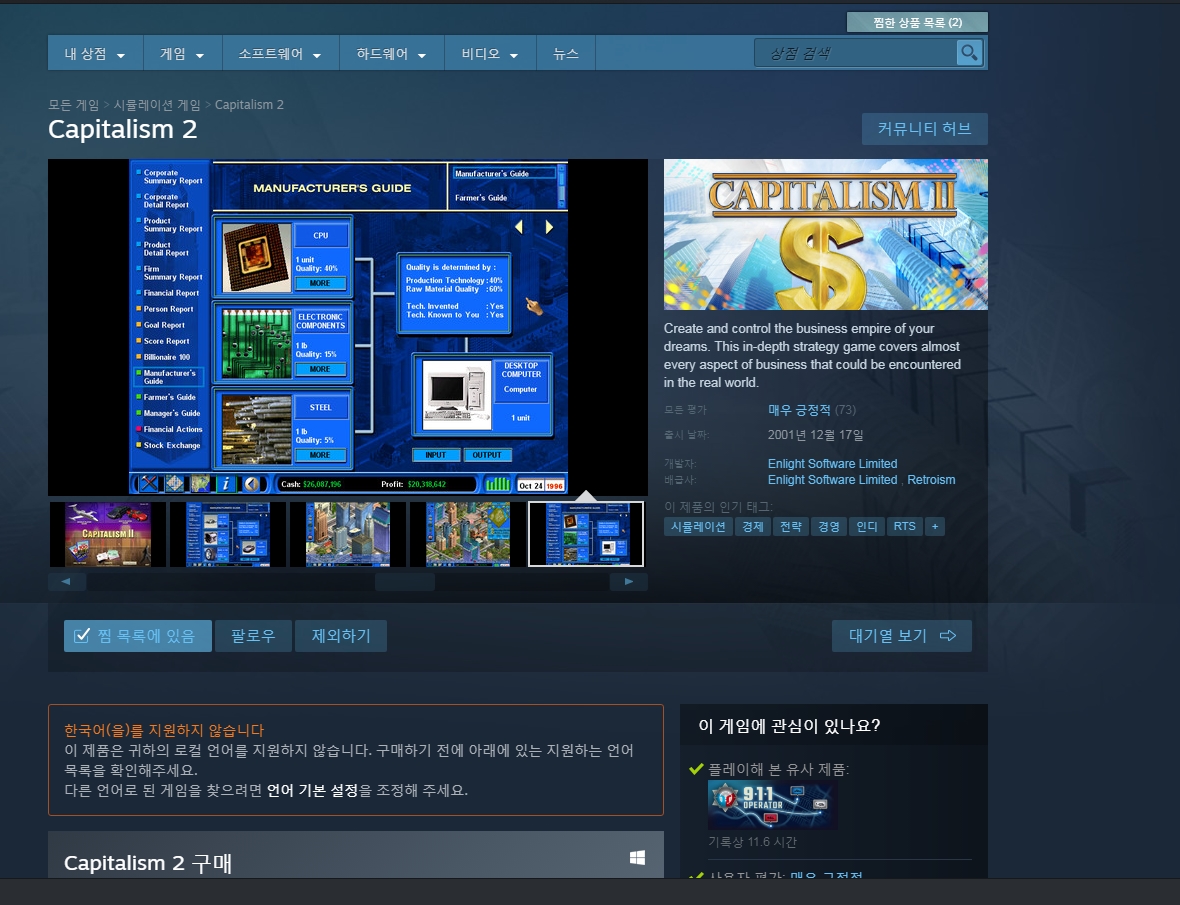Select the RTS tag
Image resolution: width=1180 pixels, height=905 pixels.
(x=905, y=527)
